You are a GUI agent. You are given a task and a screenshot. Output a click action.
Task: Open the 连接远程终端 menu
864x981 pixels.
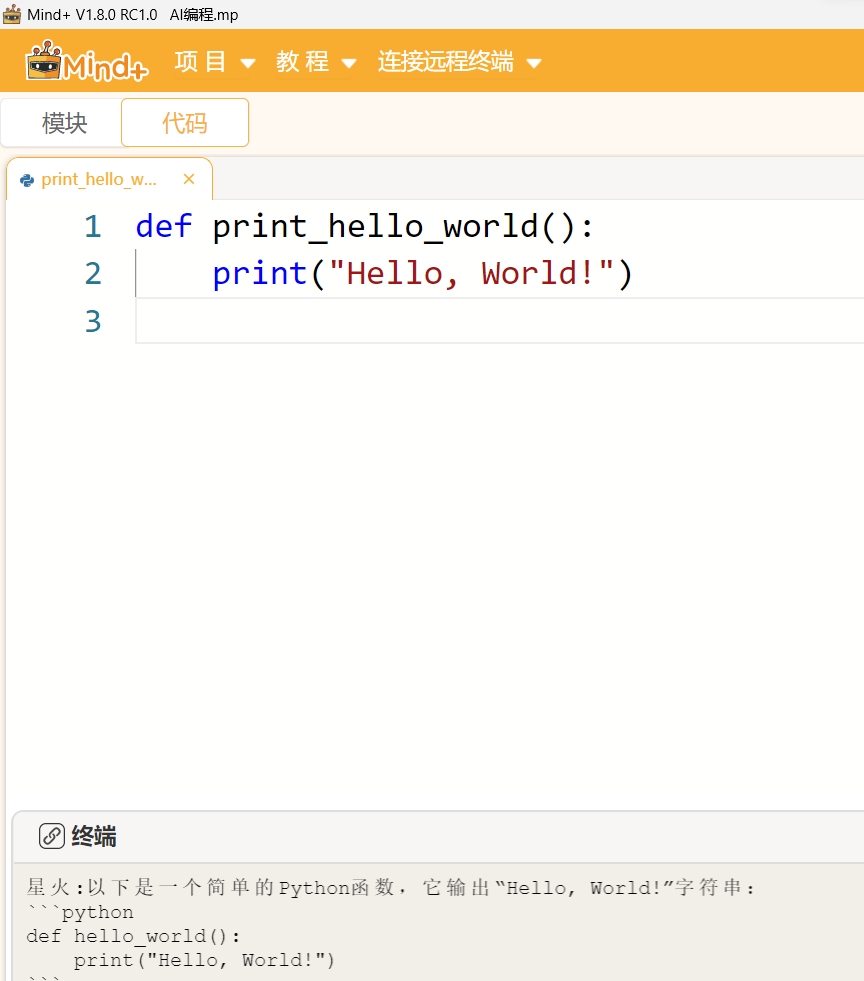(445, 62)
